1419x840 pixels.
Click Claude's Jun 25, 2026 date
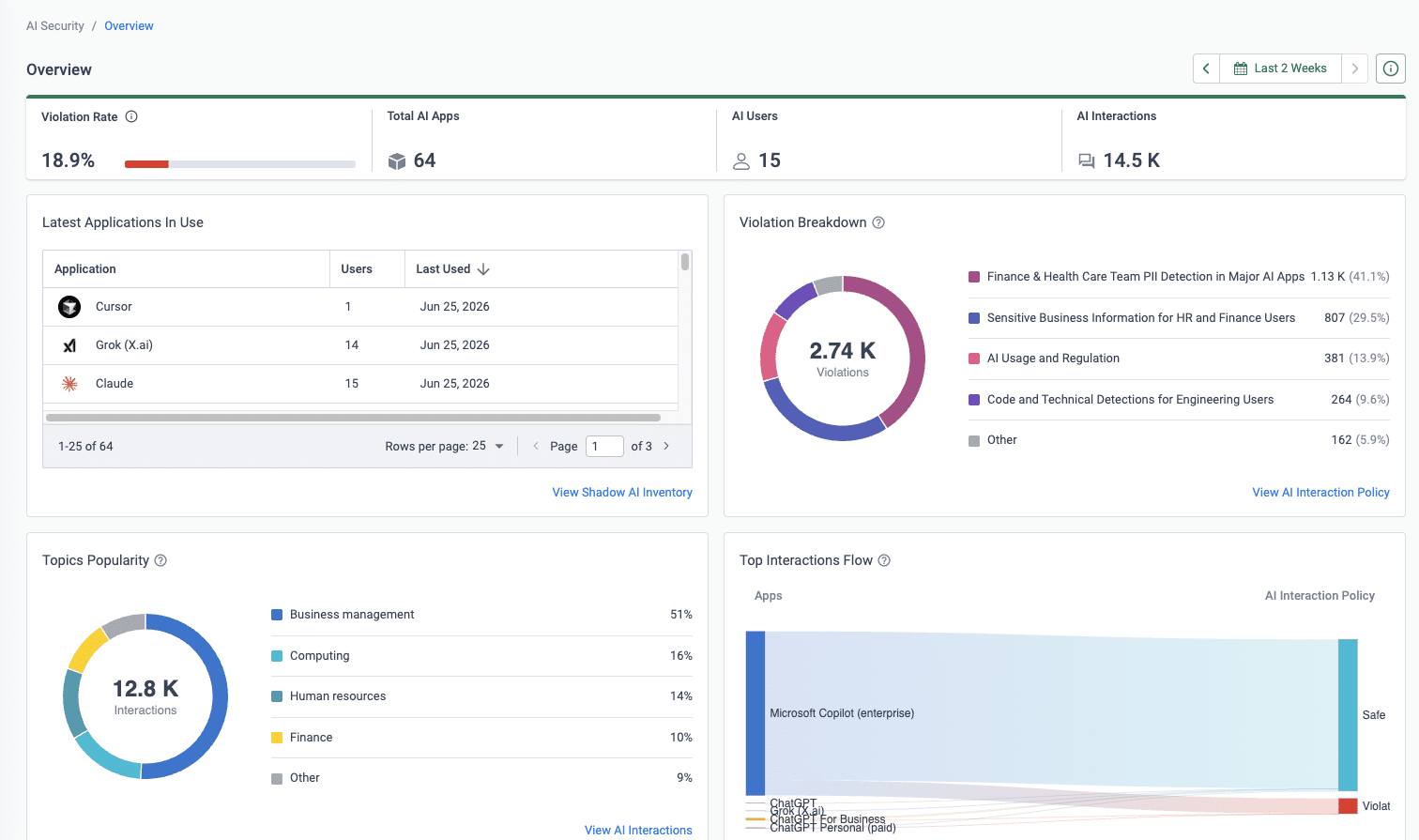click(455, 384)
